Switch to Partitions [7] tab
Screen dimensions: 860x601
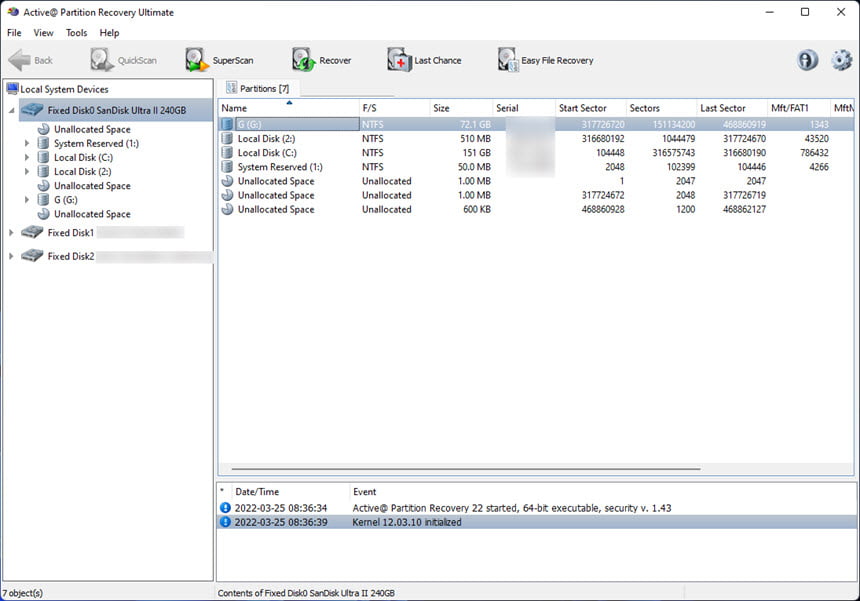pos(257,88)
